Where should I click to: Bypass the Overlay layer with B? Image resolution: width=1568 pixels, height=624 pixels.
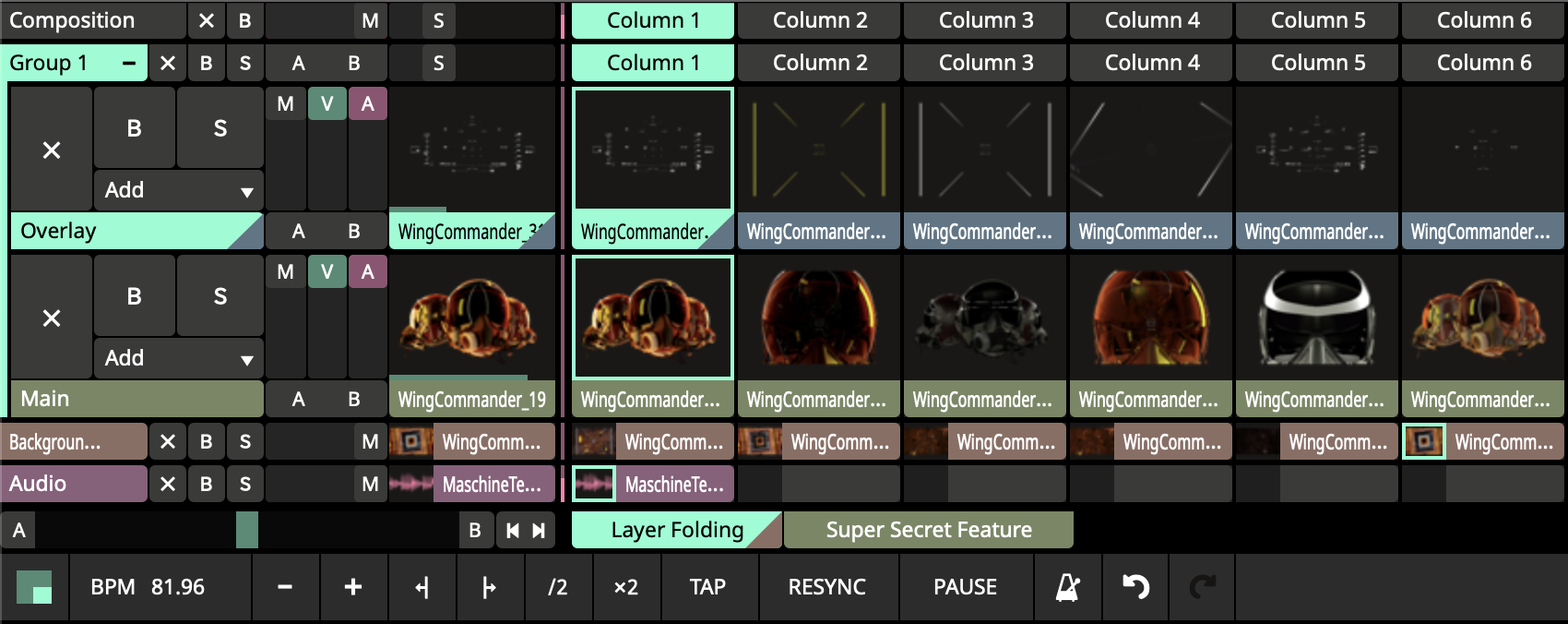coord(134,128)
